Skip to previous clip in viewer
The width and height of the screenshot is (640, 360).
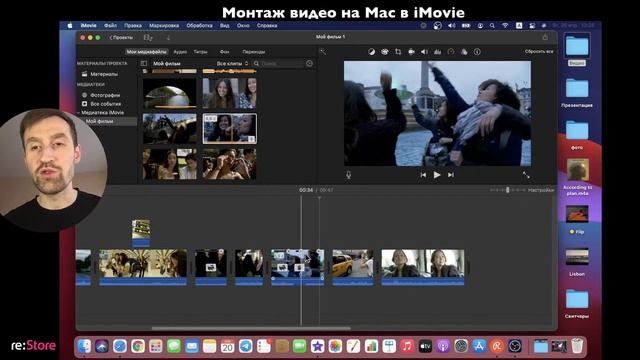(x=423, y=175)
